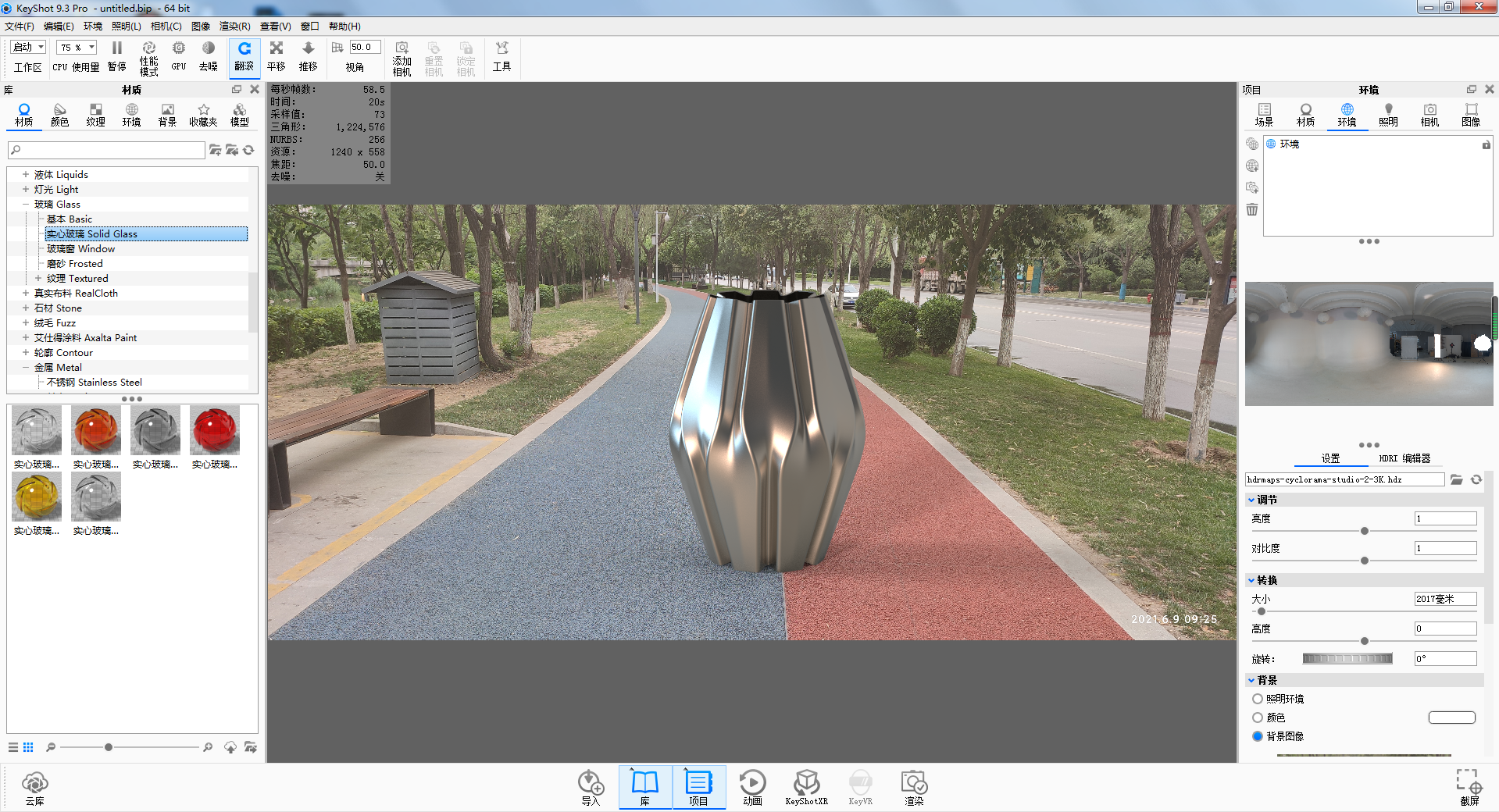Switch to project 照明 tab
Viewport: 1499px width, 812px height.
click(1388, 115)
